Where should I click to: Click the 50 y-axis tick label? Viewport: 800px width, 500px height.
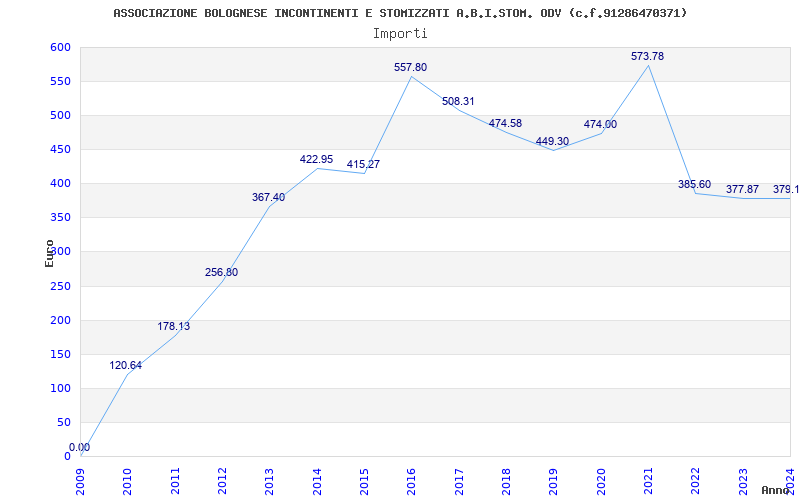pos(64,422)
